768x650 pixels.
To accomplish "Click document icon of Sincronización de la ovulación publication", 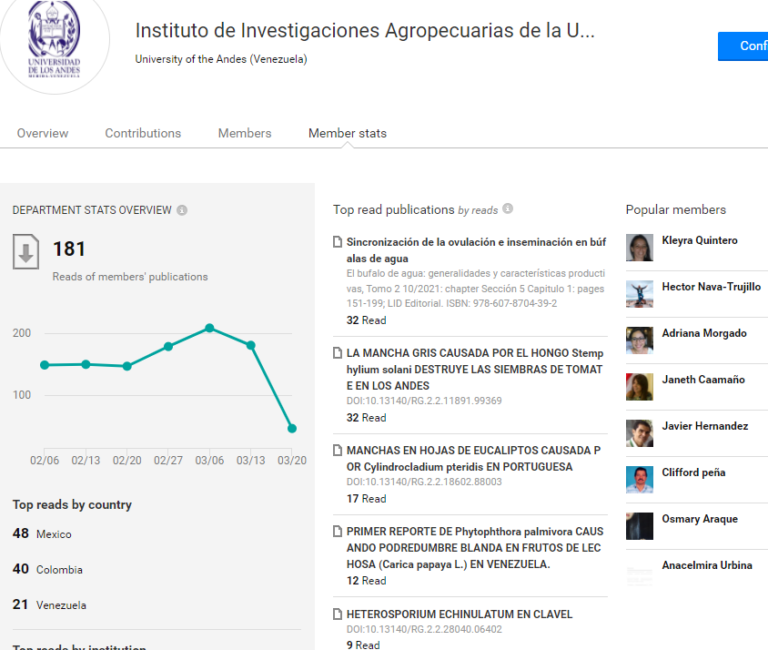I will click(x=337, y=242).
